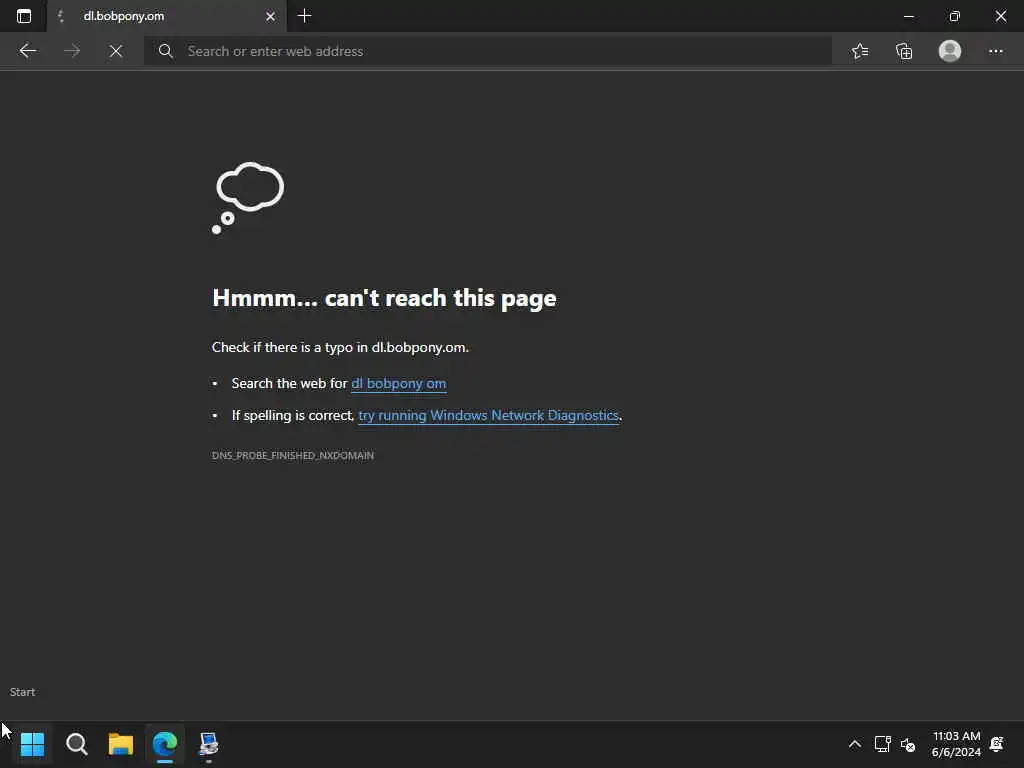Click the forward navigation arrow
Screen dimensions: 1024x768
tap(72, 51)
